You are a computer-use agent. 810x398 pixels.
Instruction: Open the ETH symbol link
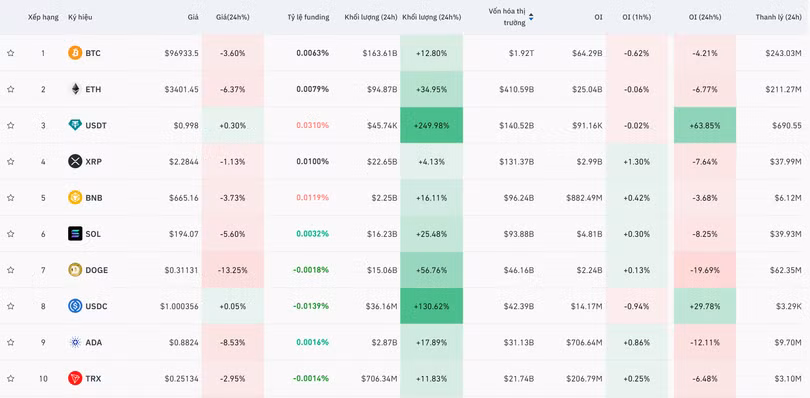[93, 89]
